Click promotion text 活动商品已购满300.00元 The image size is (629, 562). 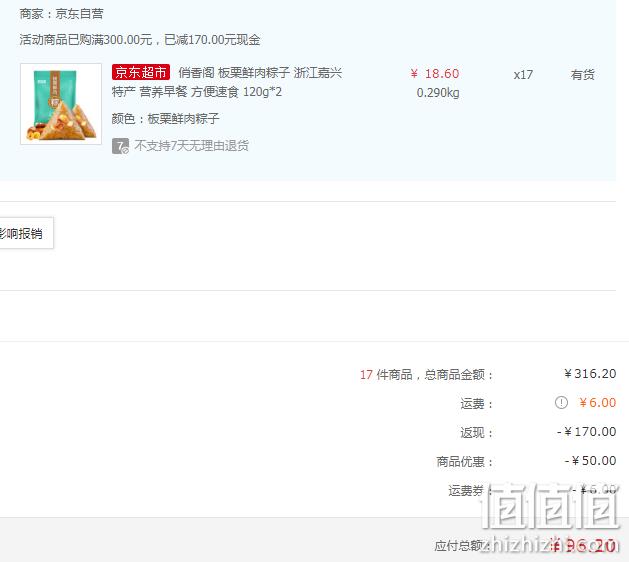coord(86,40)
